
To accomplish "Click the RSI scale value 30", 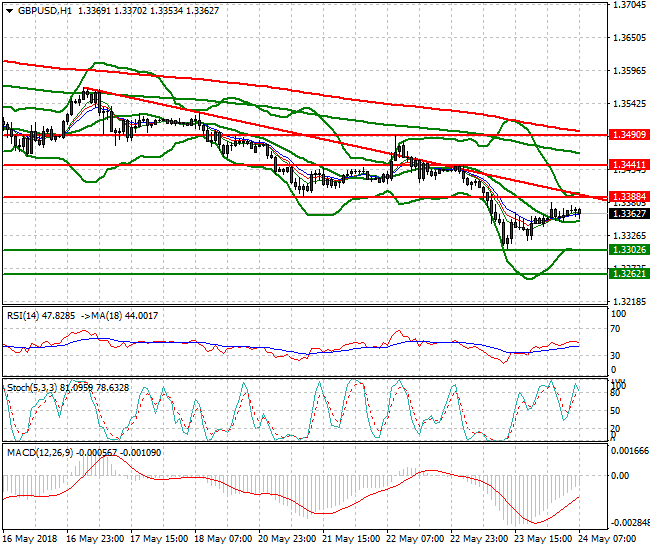I will tap(616, 356).
